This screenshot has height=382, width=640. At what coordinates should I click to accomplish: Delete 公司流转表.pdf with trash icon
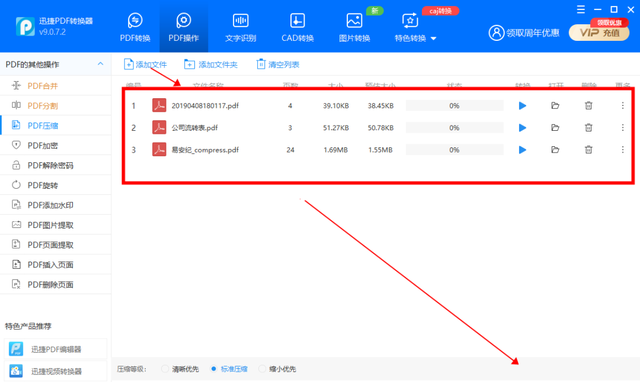(x=589, y=128)
